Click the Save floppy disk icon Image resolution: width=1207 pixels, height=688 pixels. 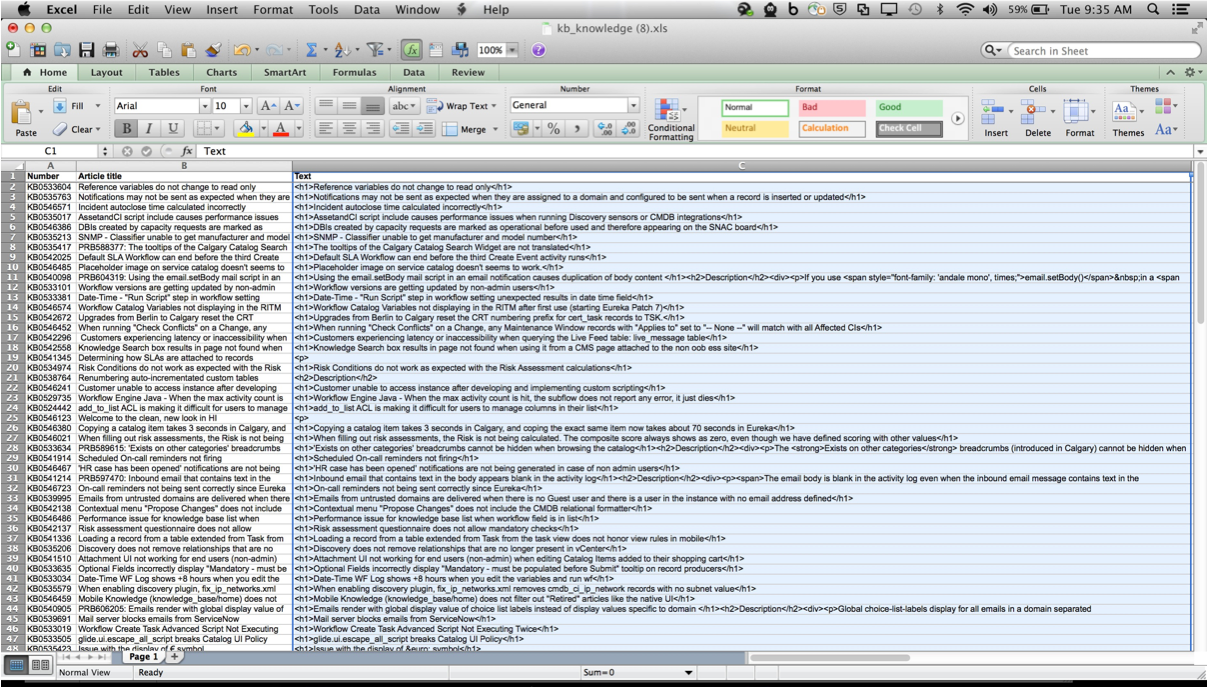(x=87, y=50)
